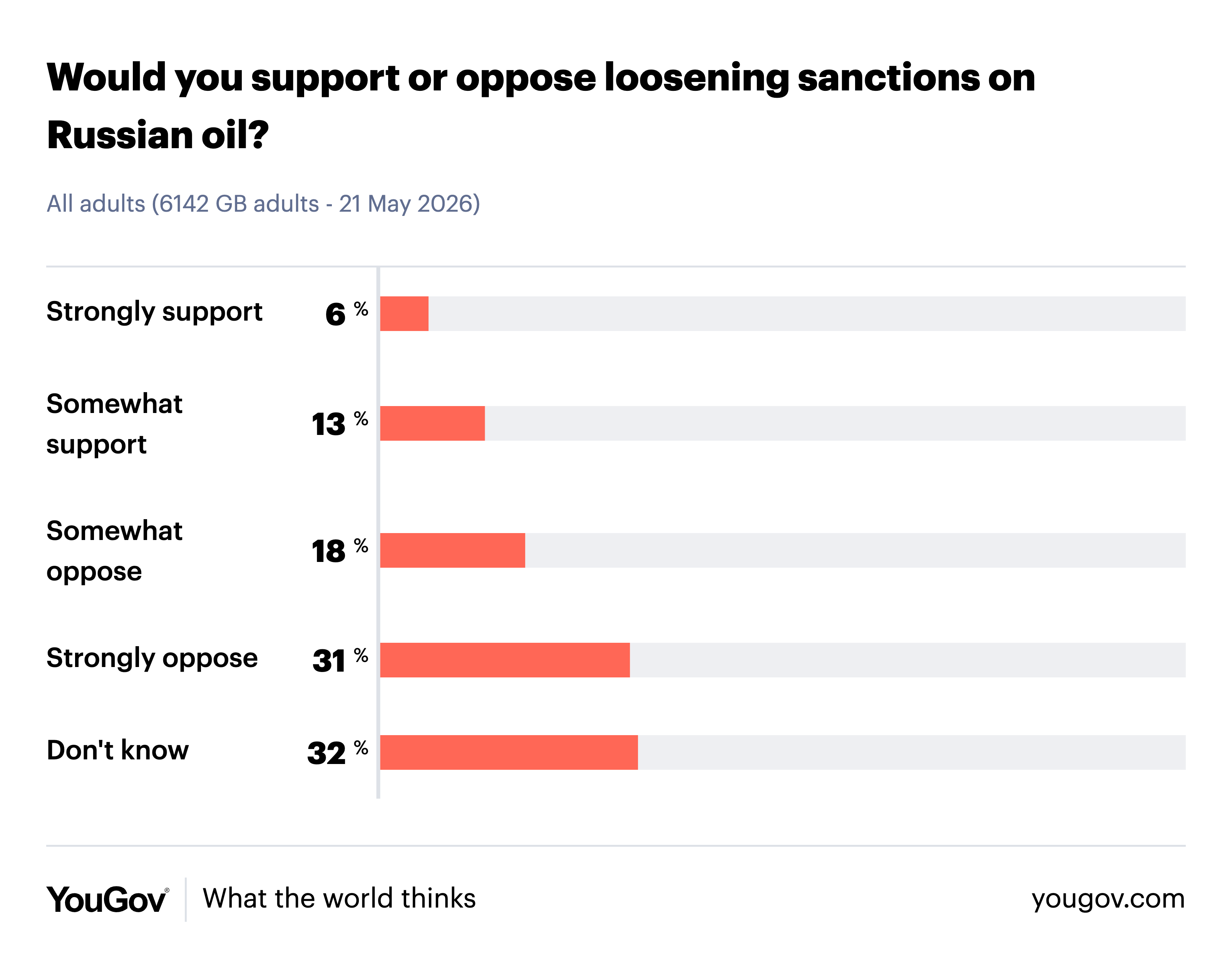The height and width of the screenshot is (968, 1232).
Task: Select the 32 % value label
Action: pyautogui.click(x=337, y=752)
